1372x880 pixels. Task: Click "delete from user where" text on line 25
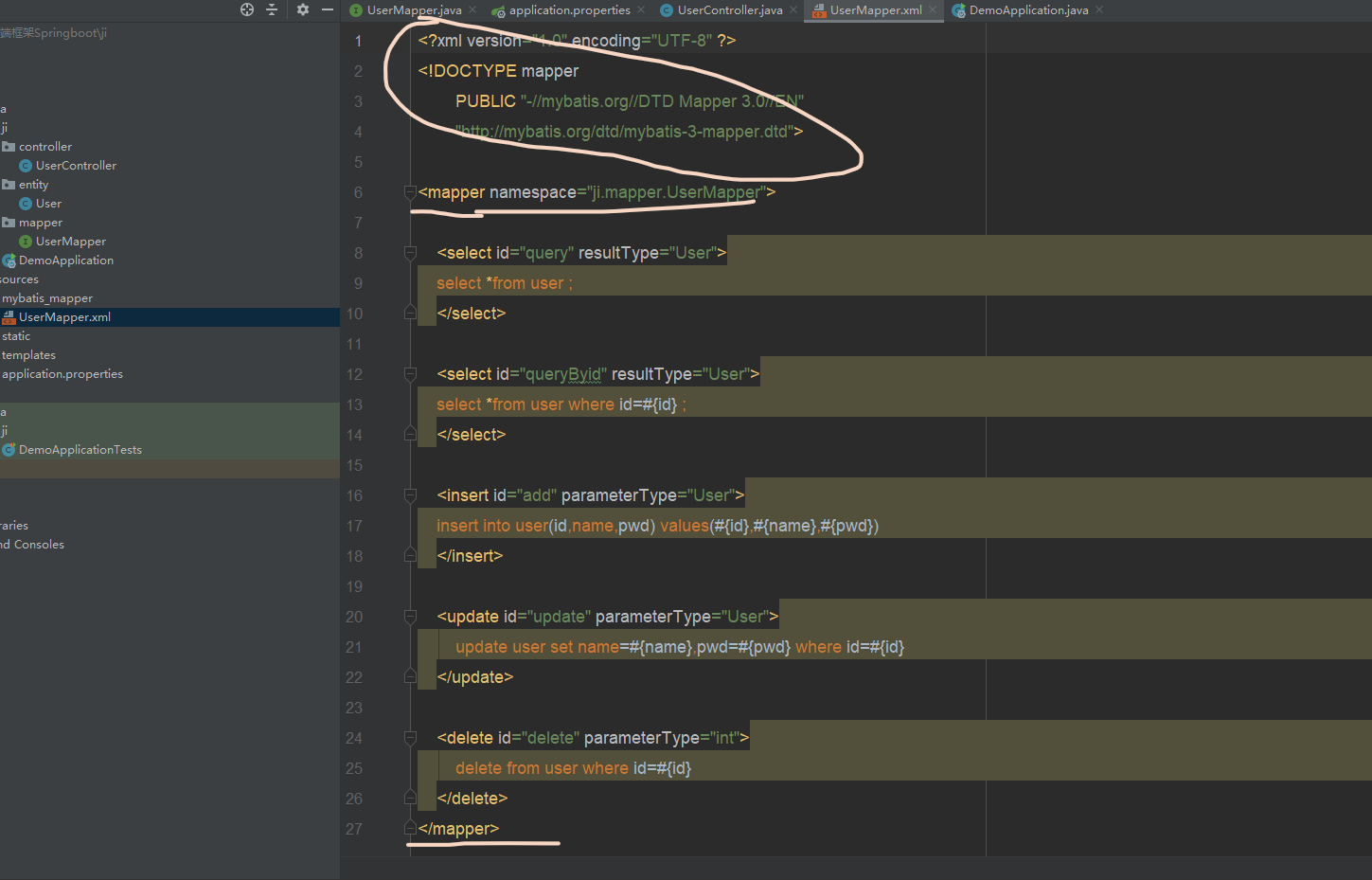542,768
